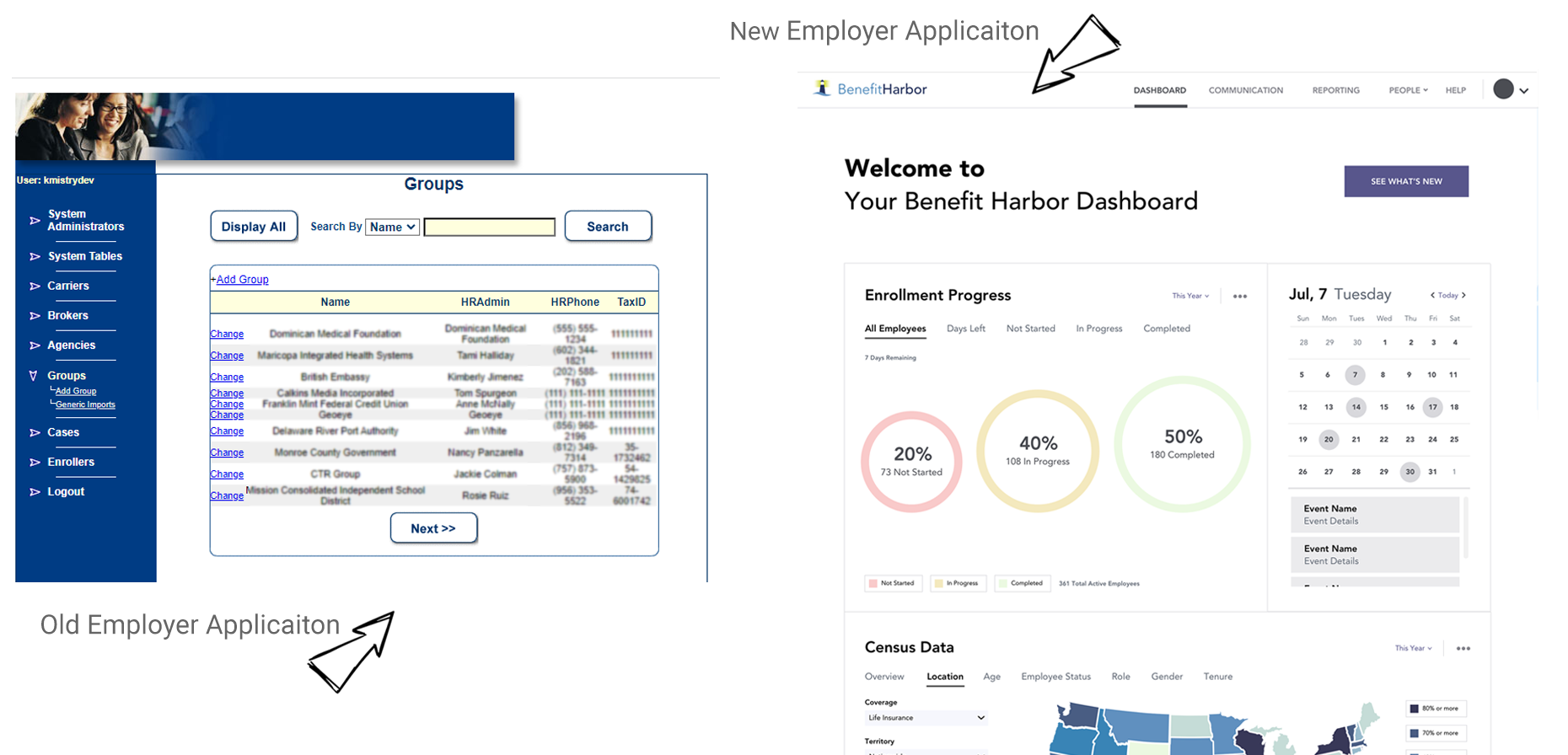Select highlighted calendar day 7
1568x755 pixels.
(1355, 375)
